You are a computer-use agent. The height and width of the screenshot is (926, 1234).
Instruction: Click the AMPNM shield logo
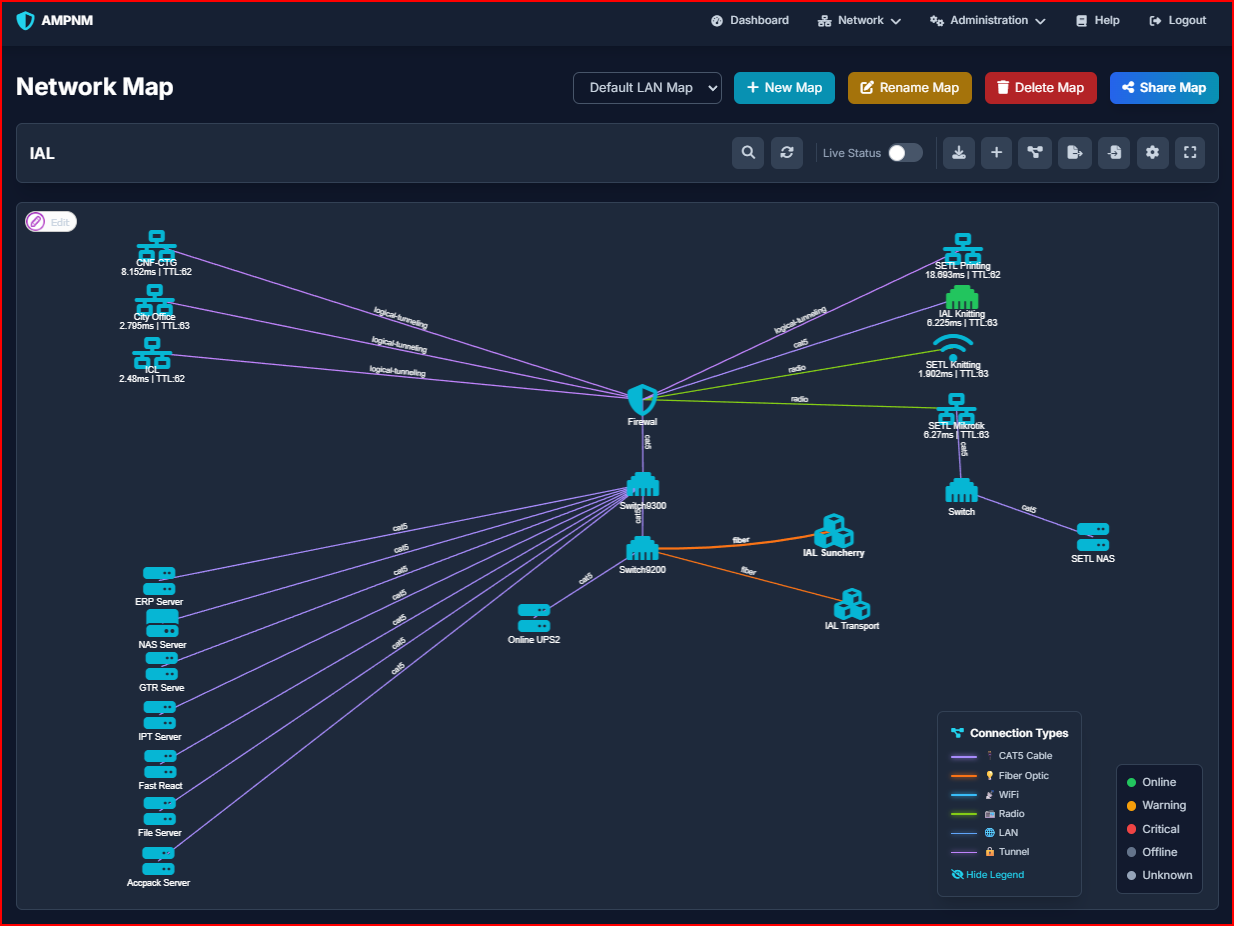tap(26, 20)
